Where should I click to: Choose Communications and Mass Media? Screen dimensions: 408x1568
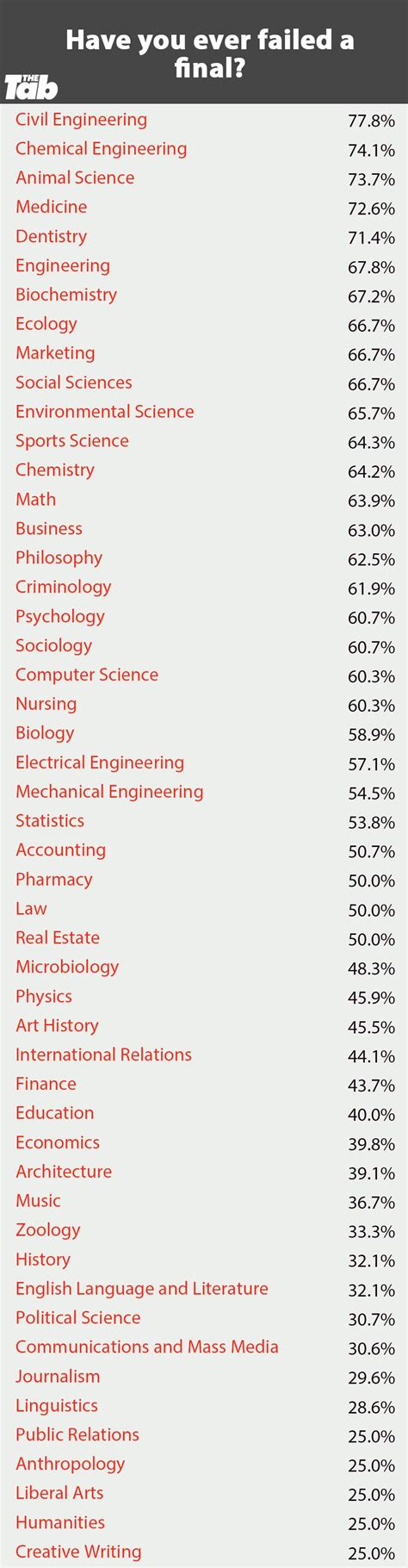[x=147, y=1347]
